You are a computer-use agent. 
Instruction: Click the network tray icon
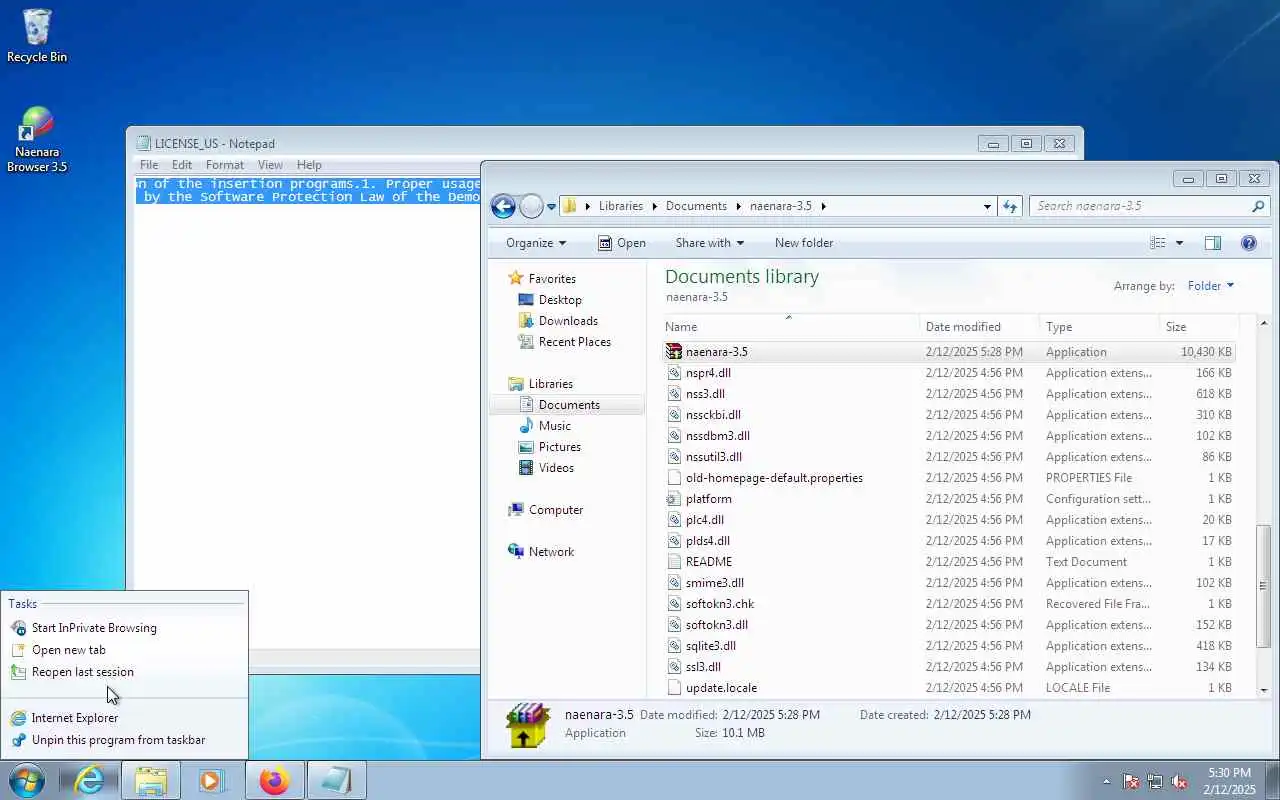pos(1155,781)
